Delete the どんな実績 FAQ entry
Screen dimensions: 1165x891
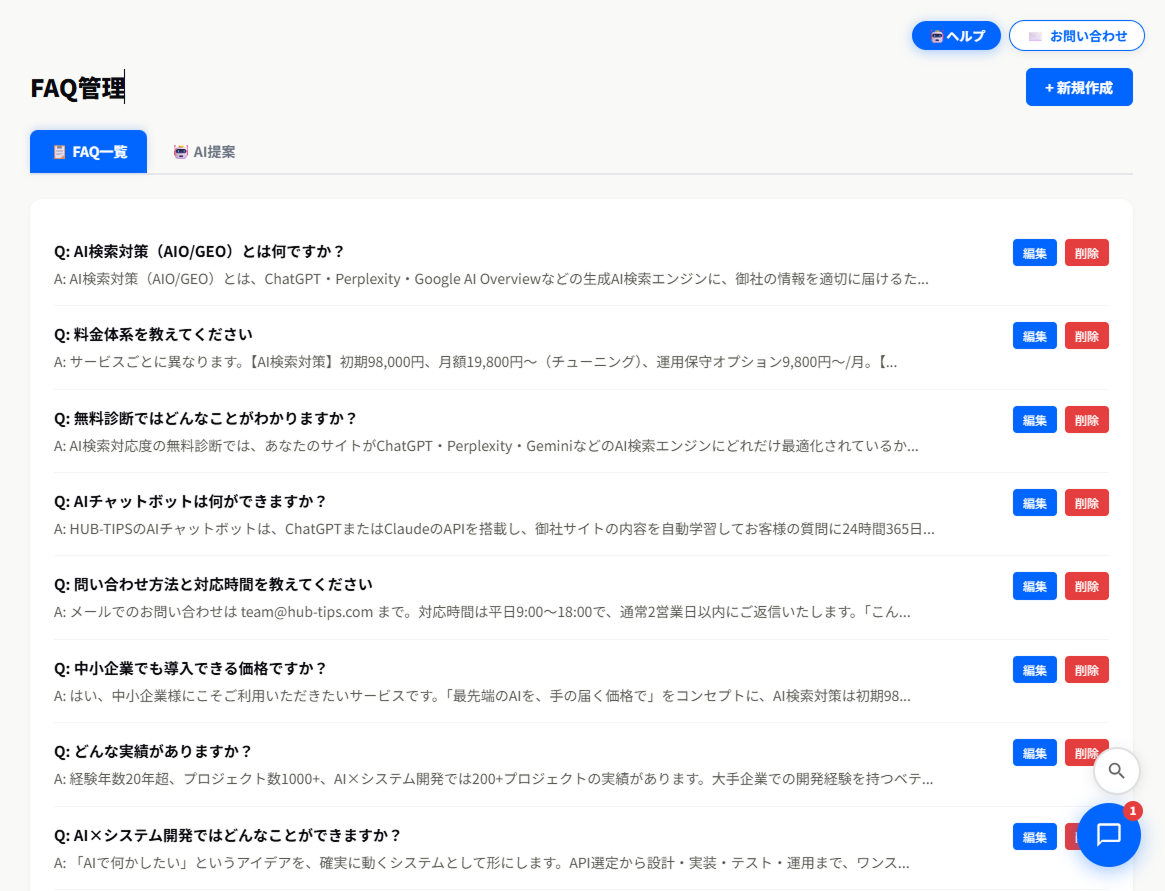(1086, 752)
